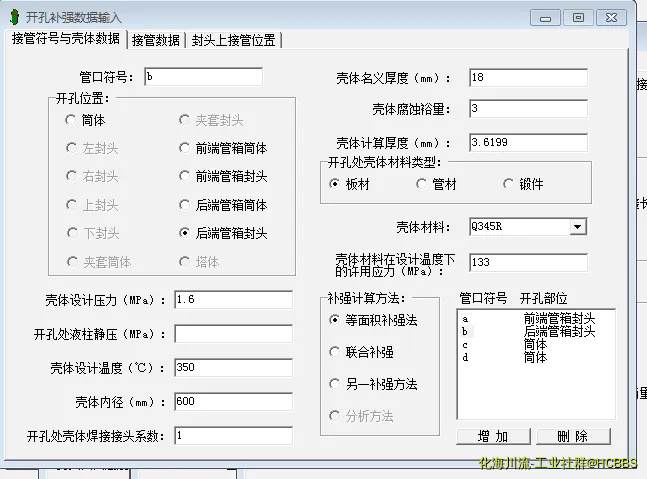Click 焊接接头系数 input field
Screen dimensions: 647x479
pyautogui.click(x=234, y=436)
